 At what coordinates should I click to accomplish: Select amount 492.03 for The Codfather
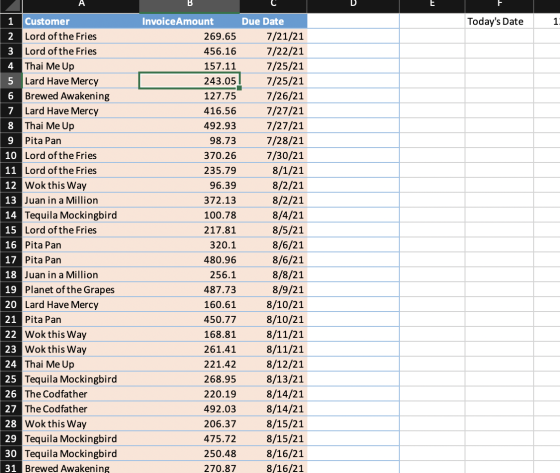pos(189,409)
